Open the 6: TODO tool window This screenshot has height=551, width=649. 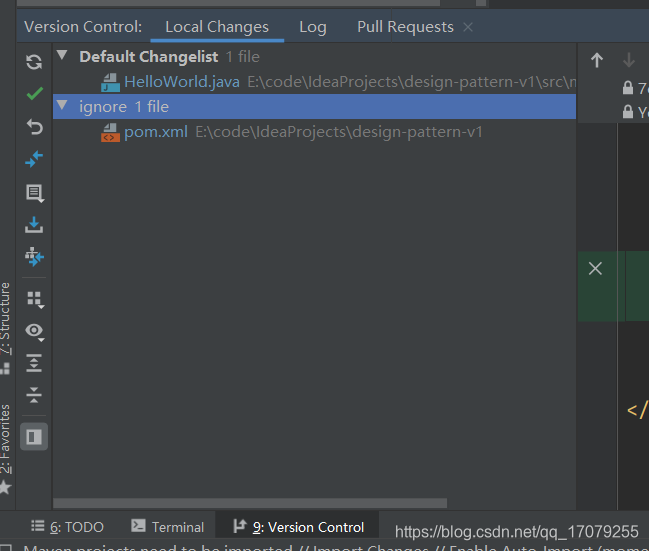67,527
